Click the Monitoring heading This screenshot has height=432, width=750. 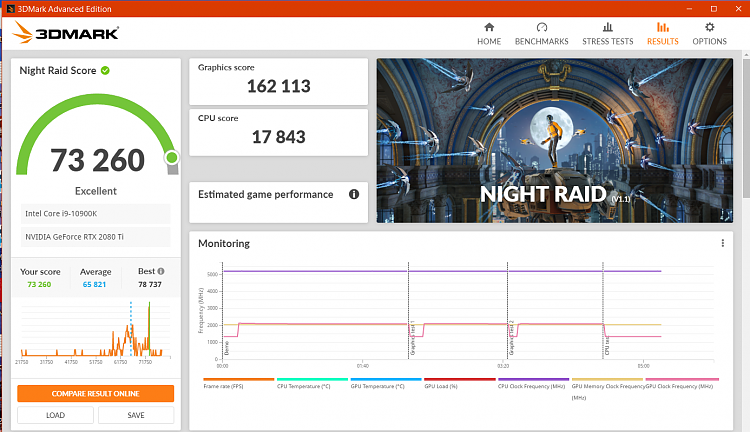coord(224,244)
